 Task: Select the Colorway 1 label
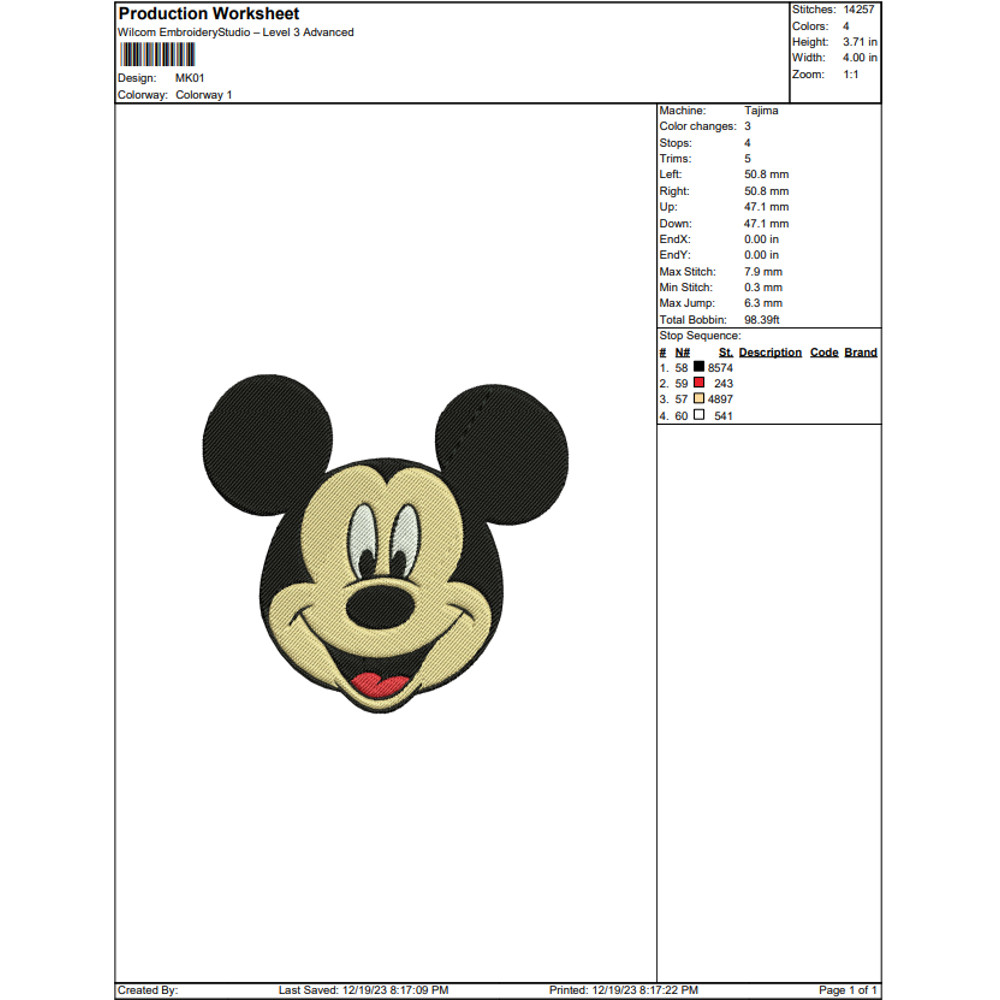coord(203,95)
